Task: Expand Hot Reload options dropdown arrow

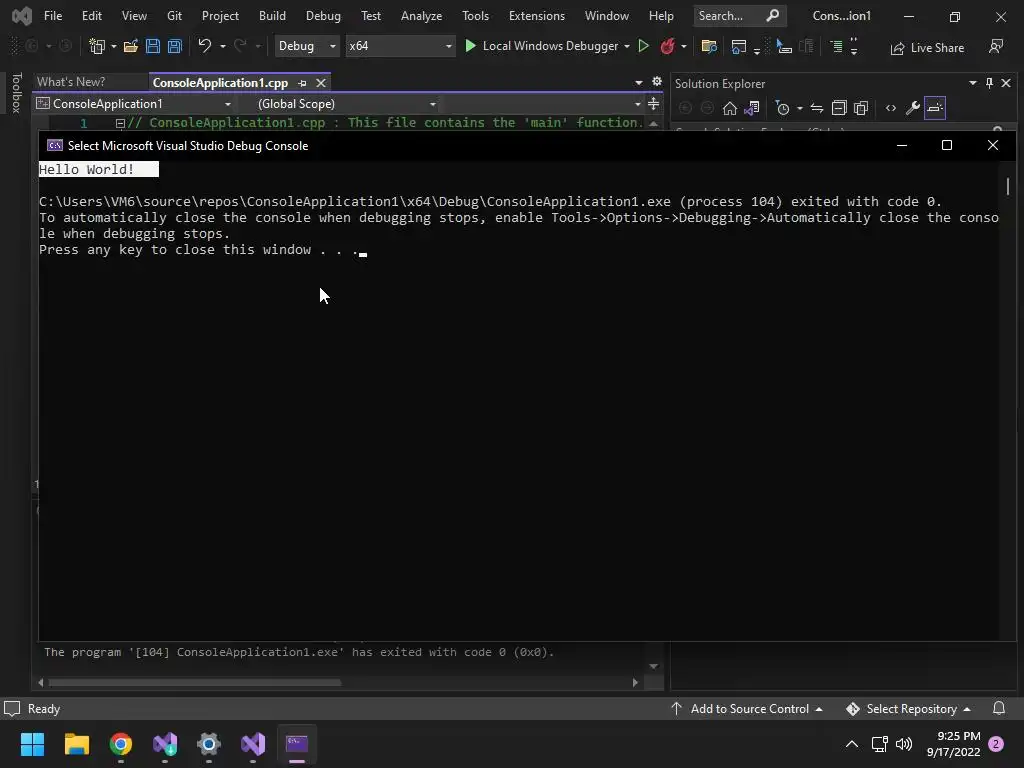Action: tap(684, 46)
